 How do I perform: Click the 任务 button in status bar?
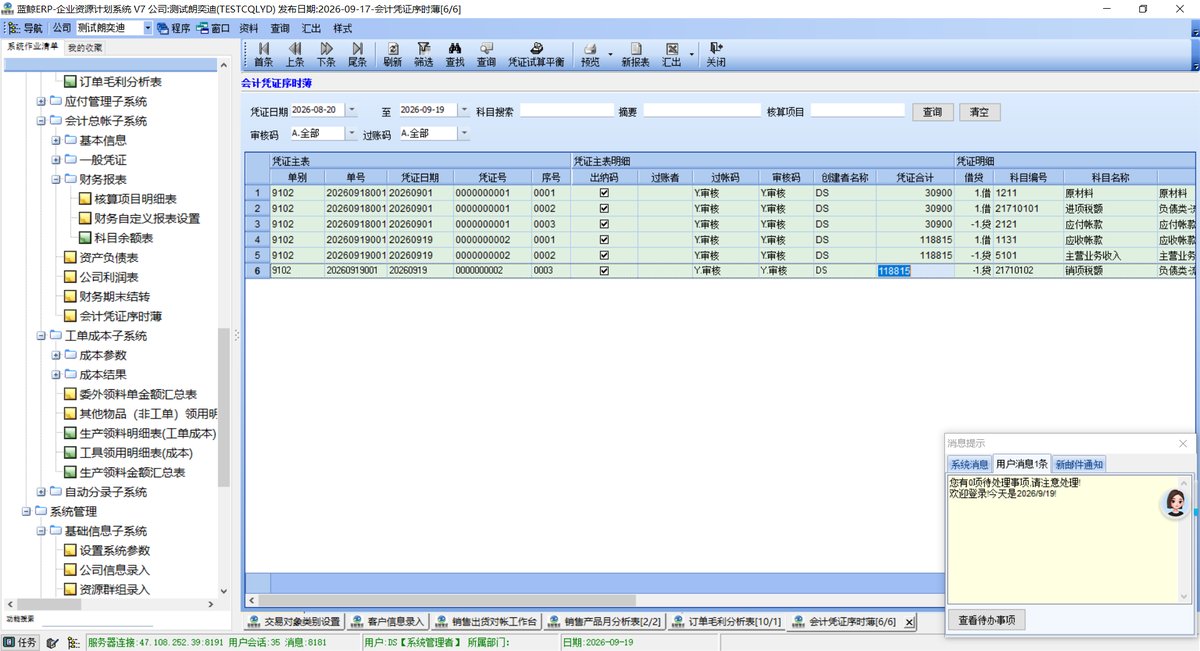20,643
